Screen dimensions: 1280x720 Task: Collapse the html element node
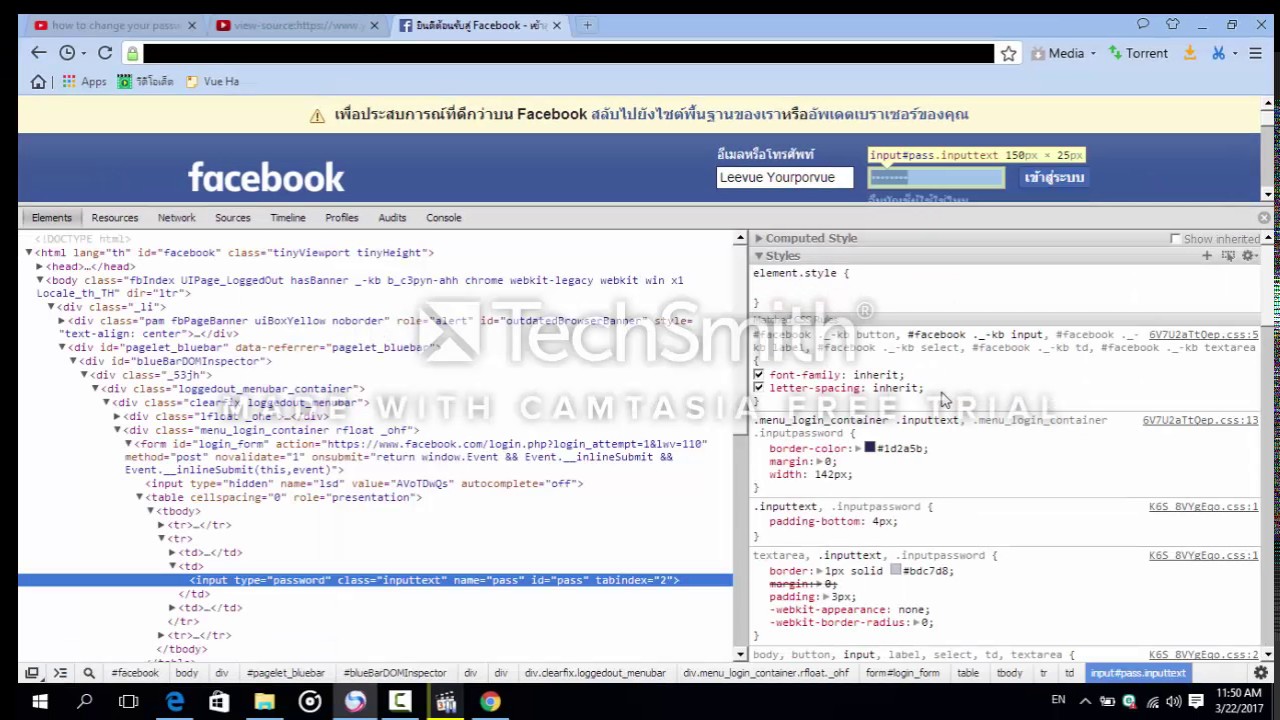tap(29, 253)
